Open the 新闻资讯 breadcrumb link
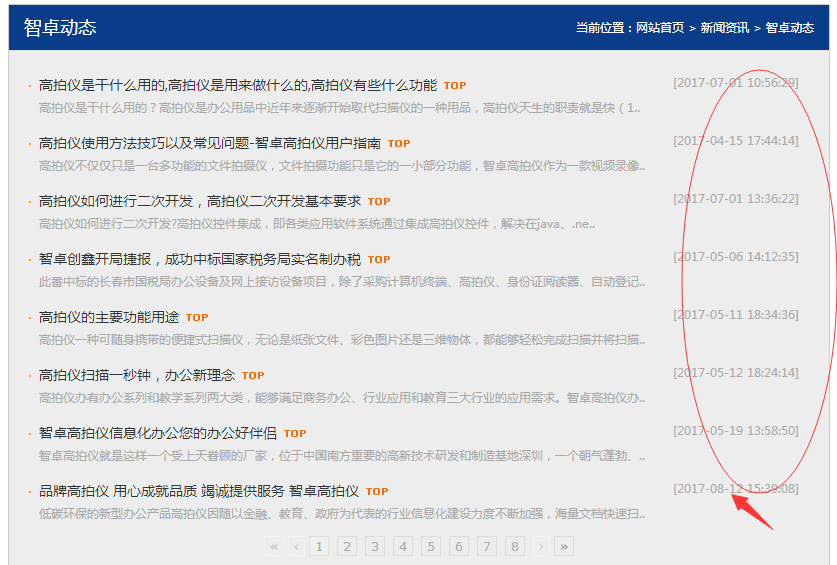The width and height of the screenshot is (837, 565). pyautogui.click(x=724, y=28)
